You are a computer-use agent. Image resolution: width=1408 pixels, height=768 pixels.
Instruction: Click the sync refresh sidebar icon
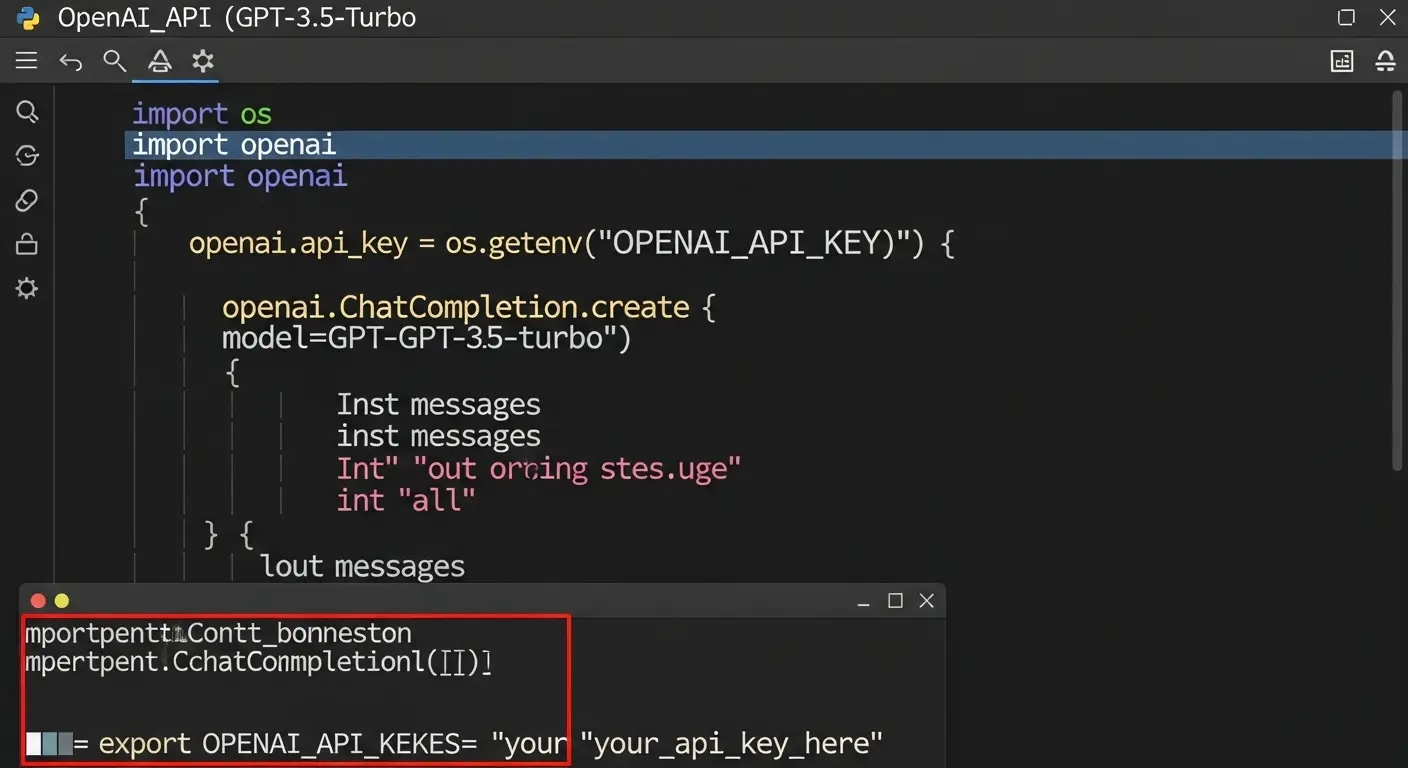(x=27, y=155)
